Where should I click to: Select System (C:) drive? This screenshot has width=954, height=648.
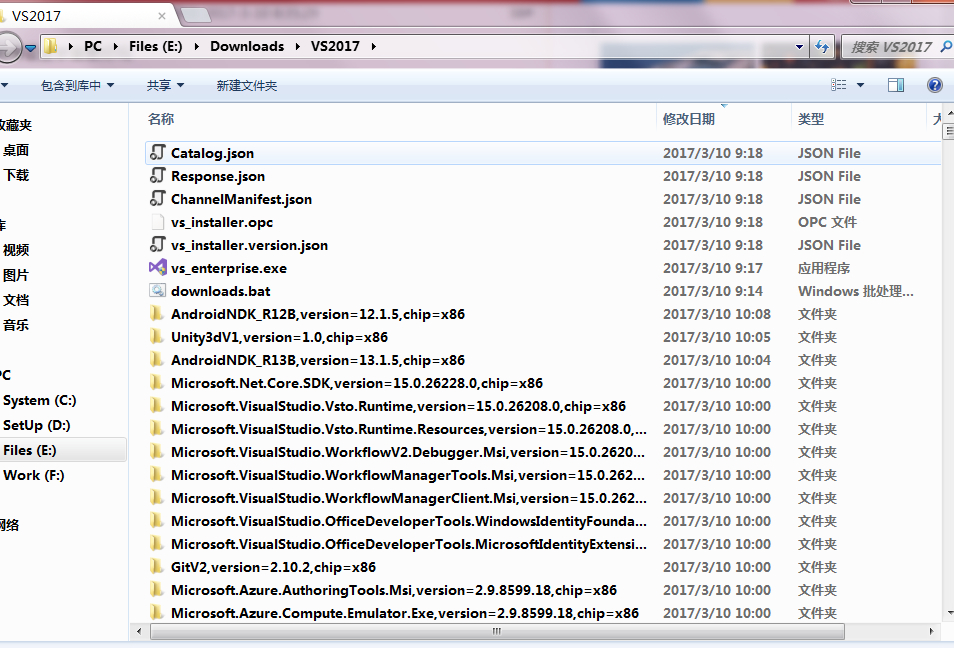pyautogui.click(x=40, y=400)
